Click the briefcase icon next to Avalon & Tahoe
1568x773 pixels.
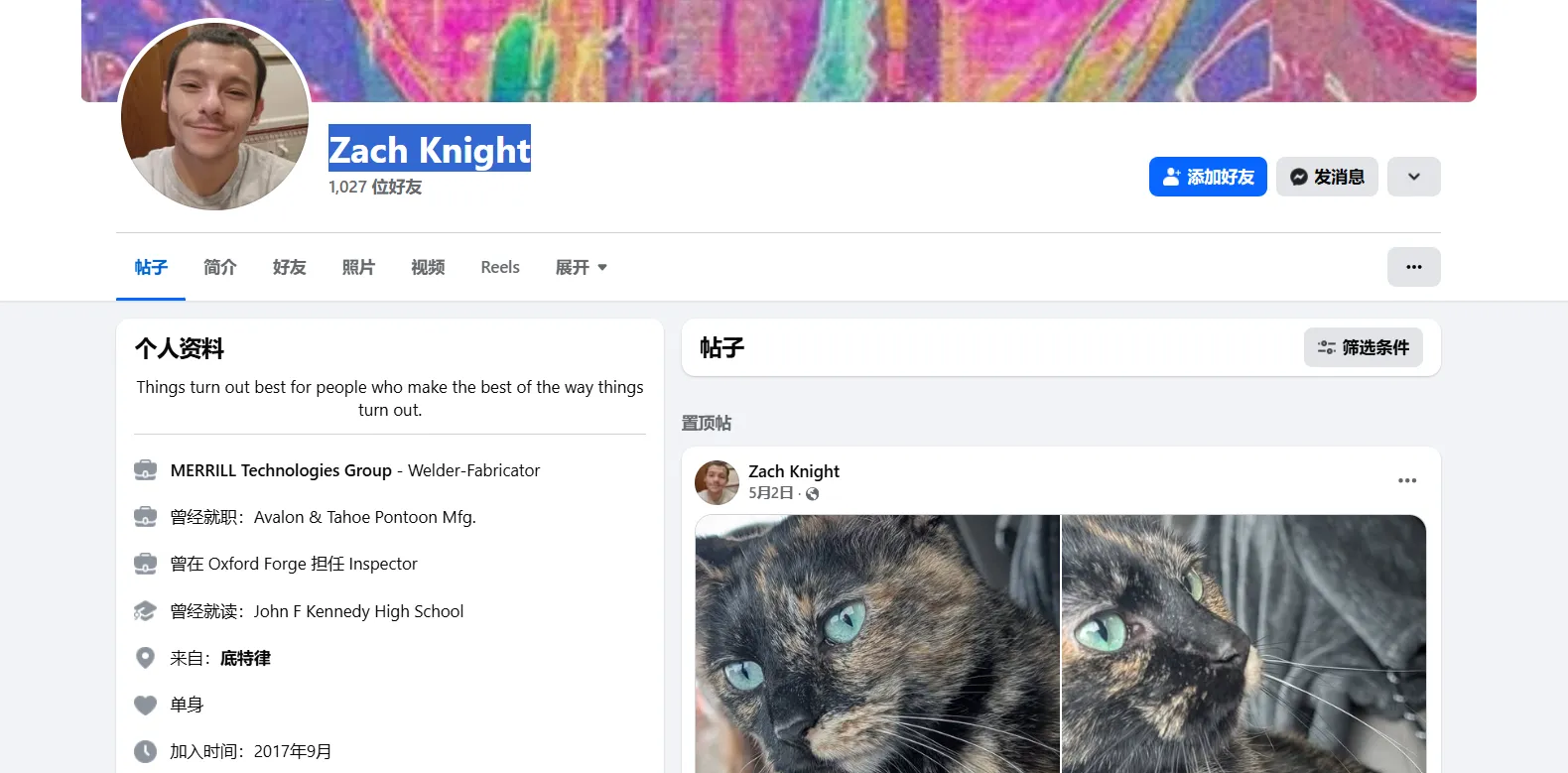click(145, 517)
